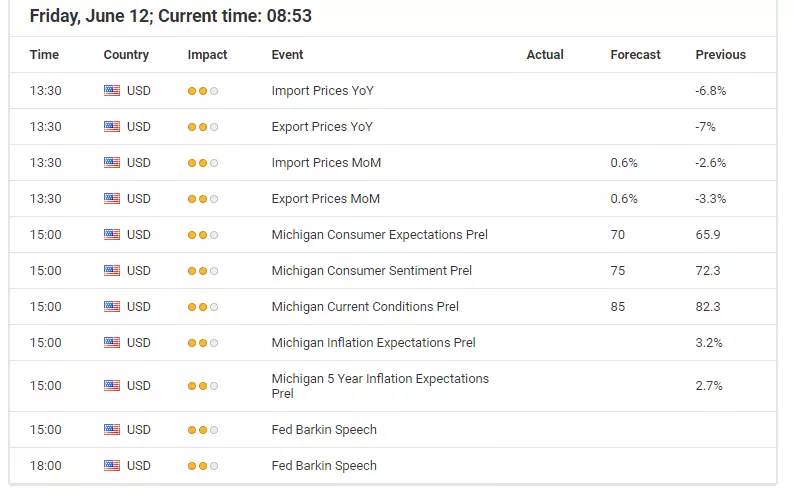Click the Forecast column header
Screen dimensions: 793x493
[x=635, y=55]
